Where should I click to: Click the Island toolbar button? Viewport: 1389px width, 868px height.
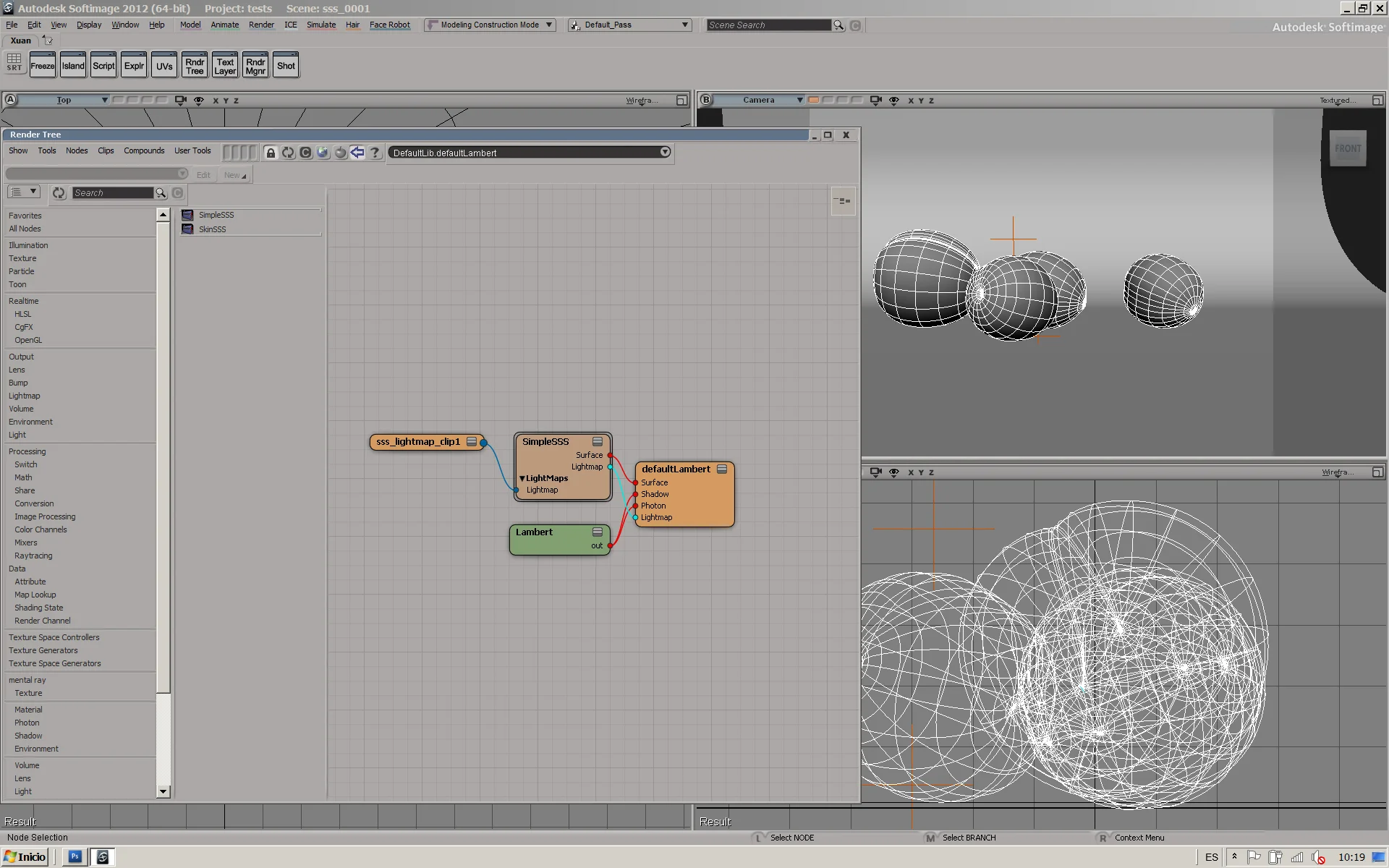[73, 66]
